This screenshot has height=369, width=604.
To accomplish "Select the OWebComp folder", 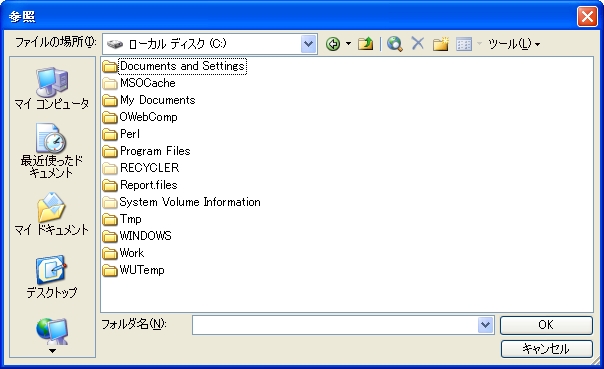I will [x=140, y=117].
